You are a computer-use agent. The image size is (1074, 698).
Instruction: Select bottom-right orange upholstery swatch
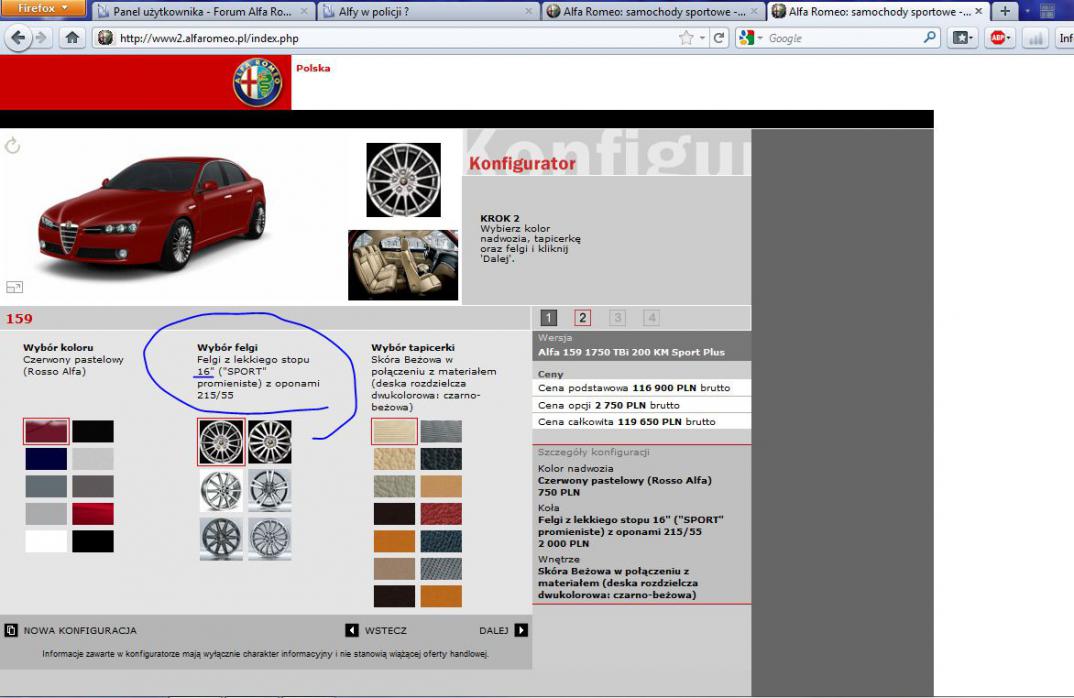(x=441, y=596)
